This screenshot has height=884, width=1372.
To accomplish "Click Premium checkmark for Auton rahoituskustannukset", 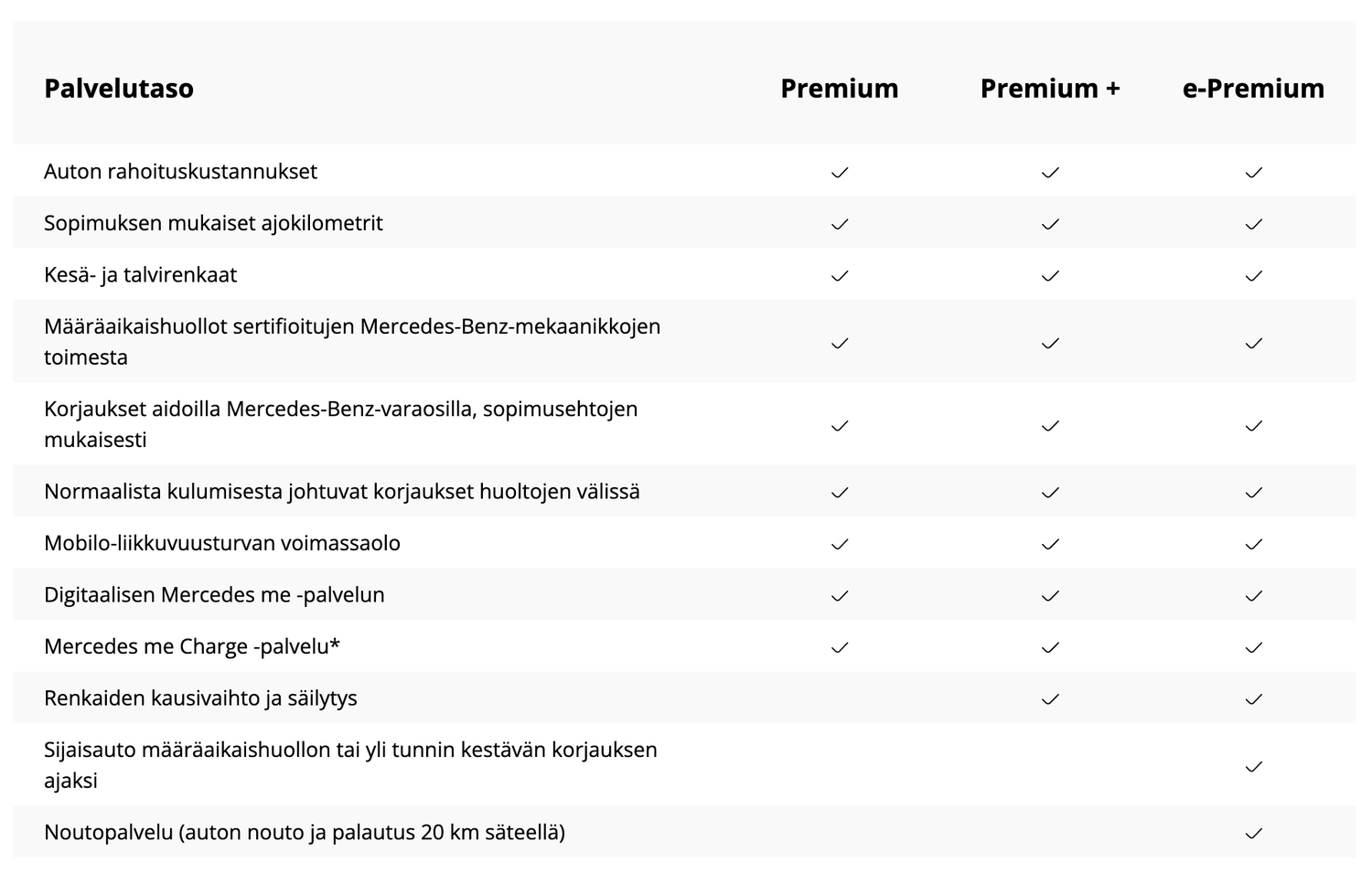I will point(840,172).
